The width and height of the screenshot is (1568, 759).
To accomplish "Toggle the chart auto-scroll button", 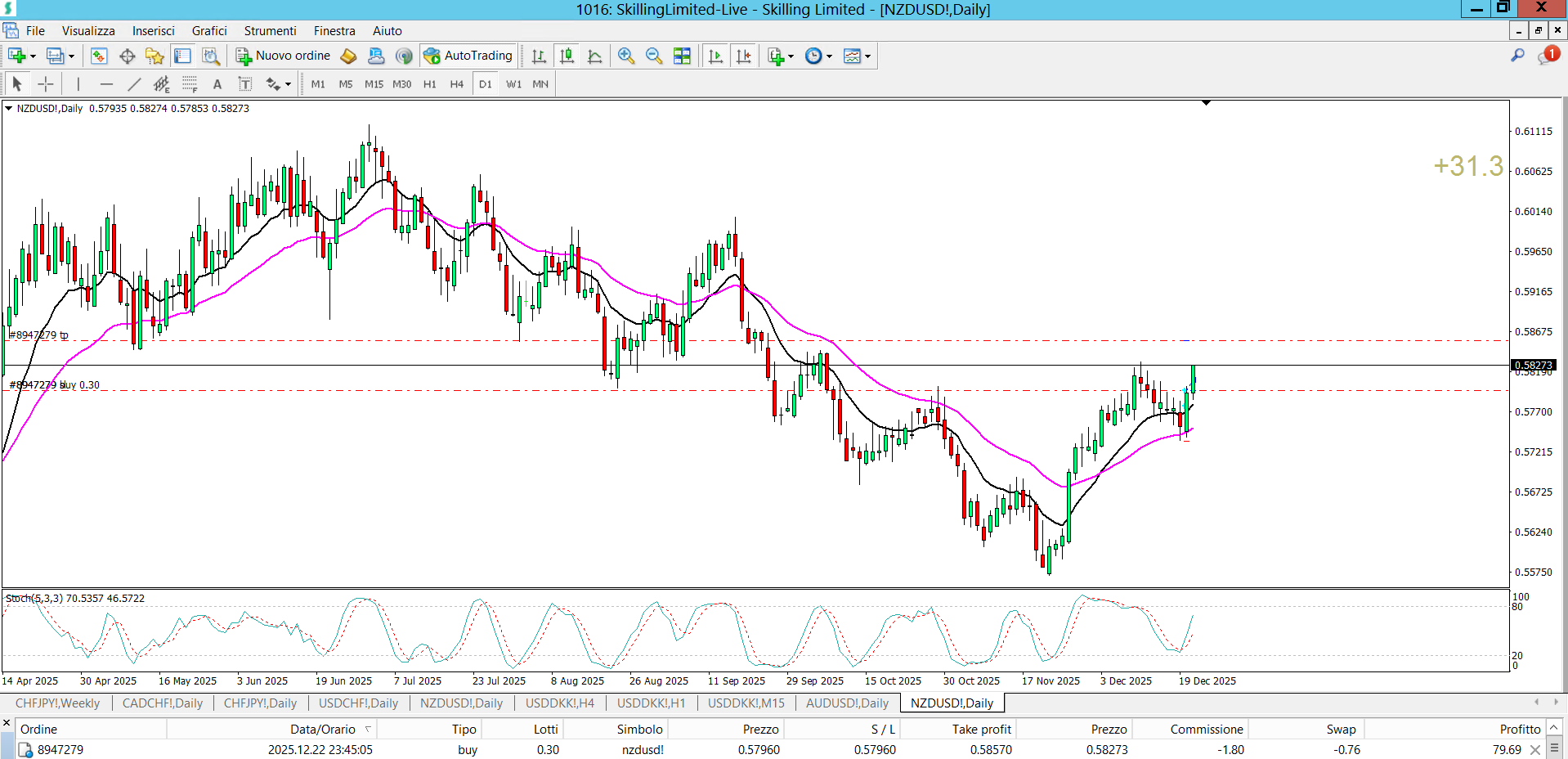I will (x=715, y=56).
